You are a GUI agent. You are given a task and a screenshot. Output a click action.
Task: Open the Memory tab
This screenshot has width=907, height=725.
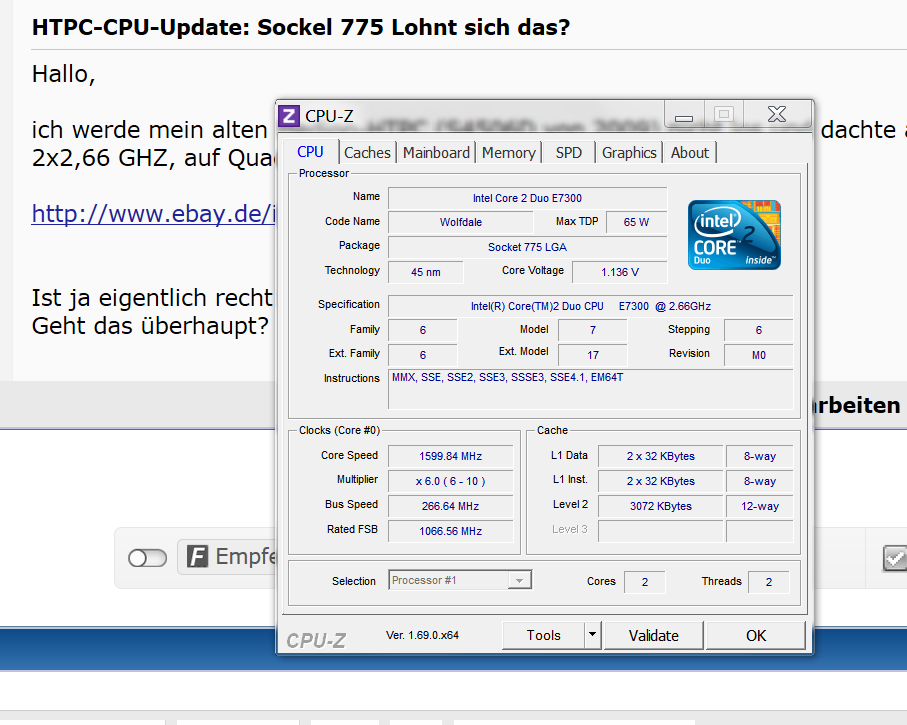(x=508, y=153)
